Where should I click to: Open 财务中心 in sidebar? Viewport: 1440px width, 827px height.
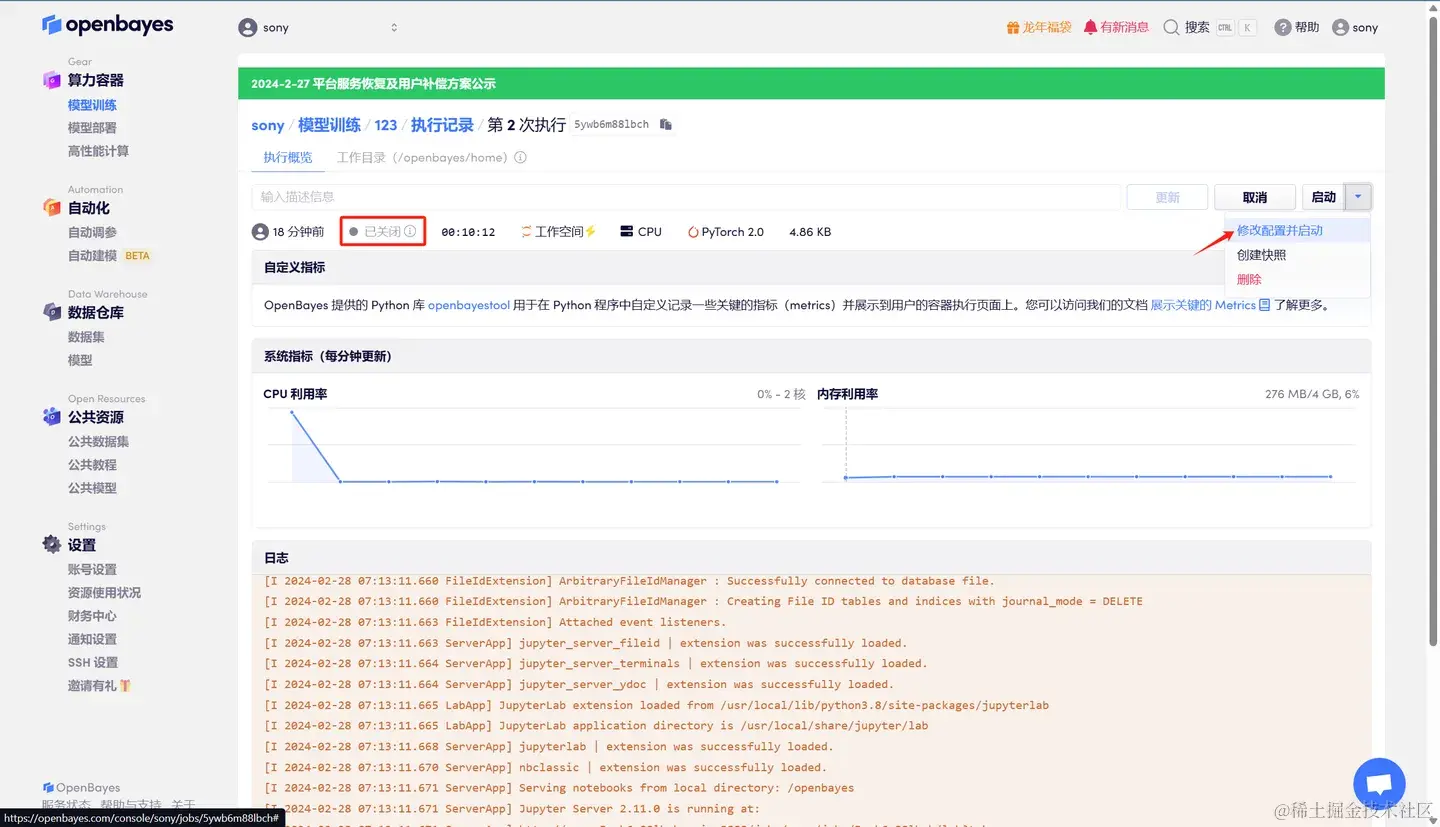click(92, 616)
